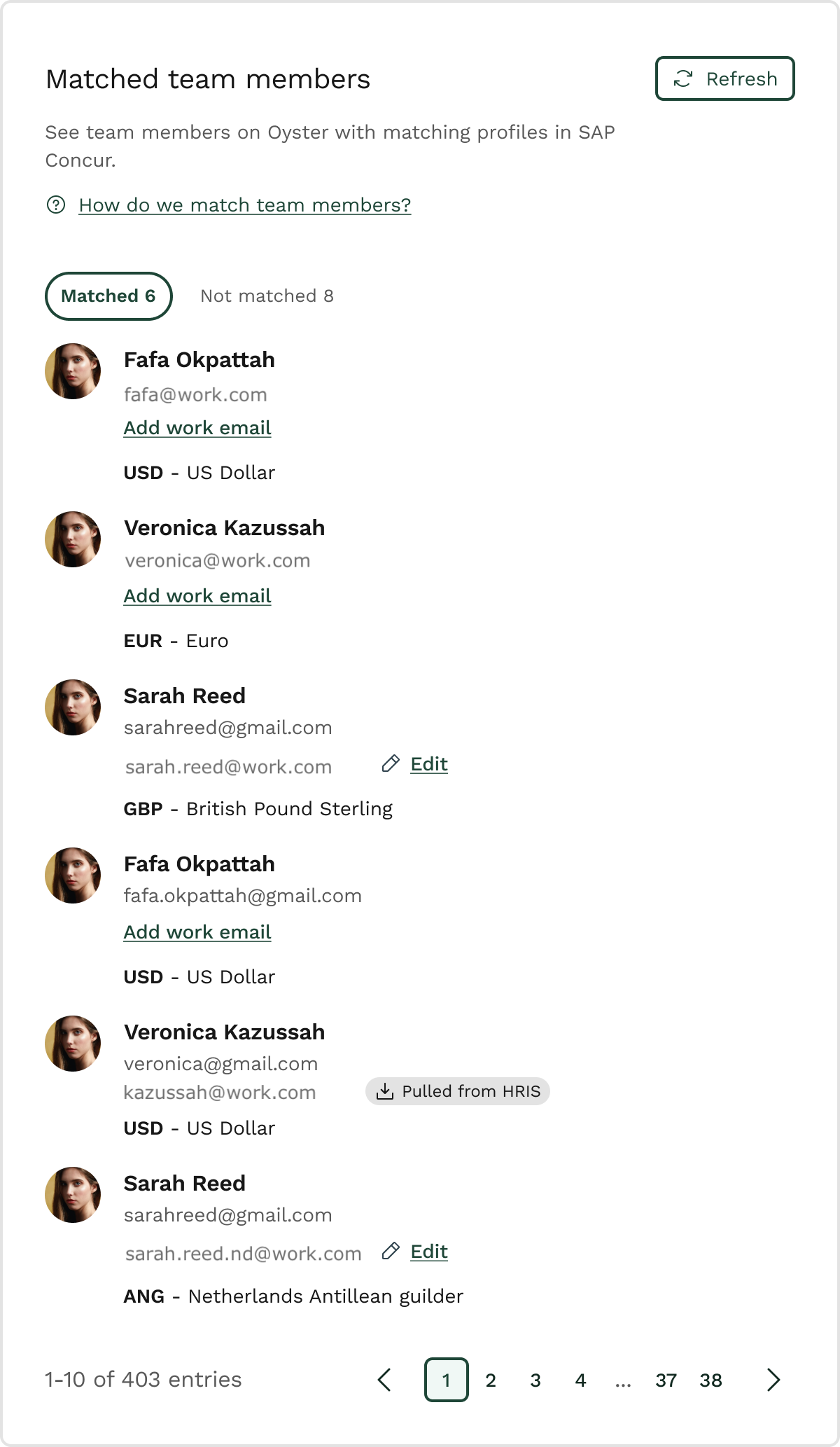The width and height of the screenshot is (840, 1447).
Task: Switch to the Not matched 8 tab
Action: [x=267, y=296]
